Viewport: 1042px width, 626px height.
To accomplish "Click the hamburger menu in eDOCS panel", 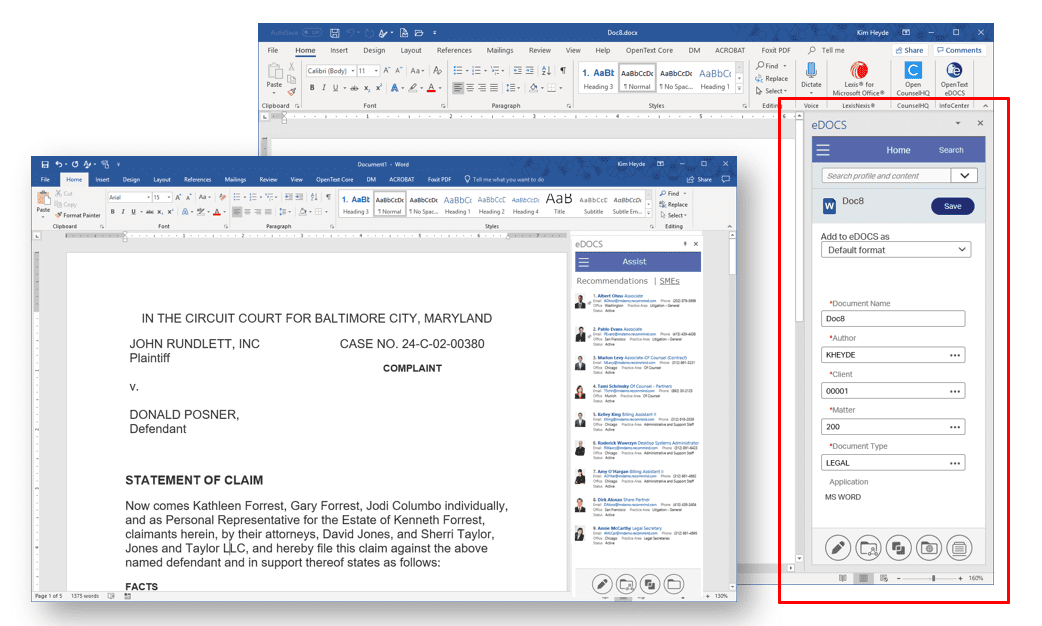I will pos(823,150).
